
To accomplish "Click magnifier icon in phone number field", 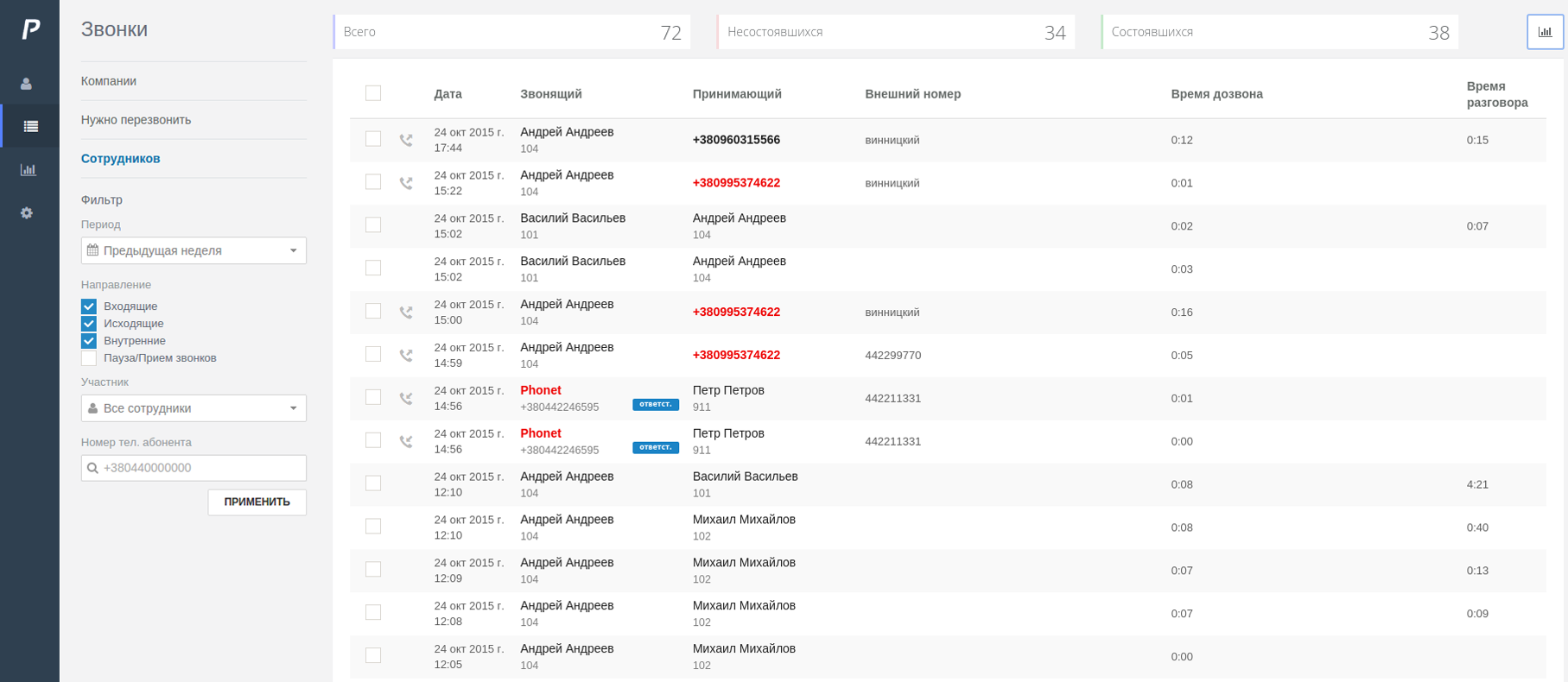I will tap(92, 468).
